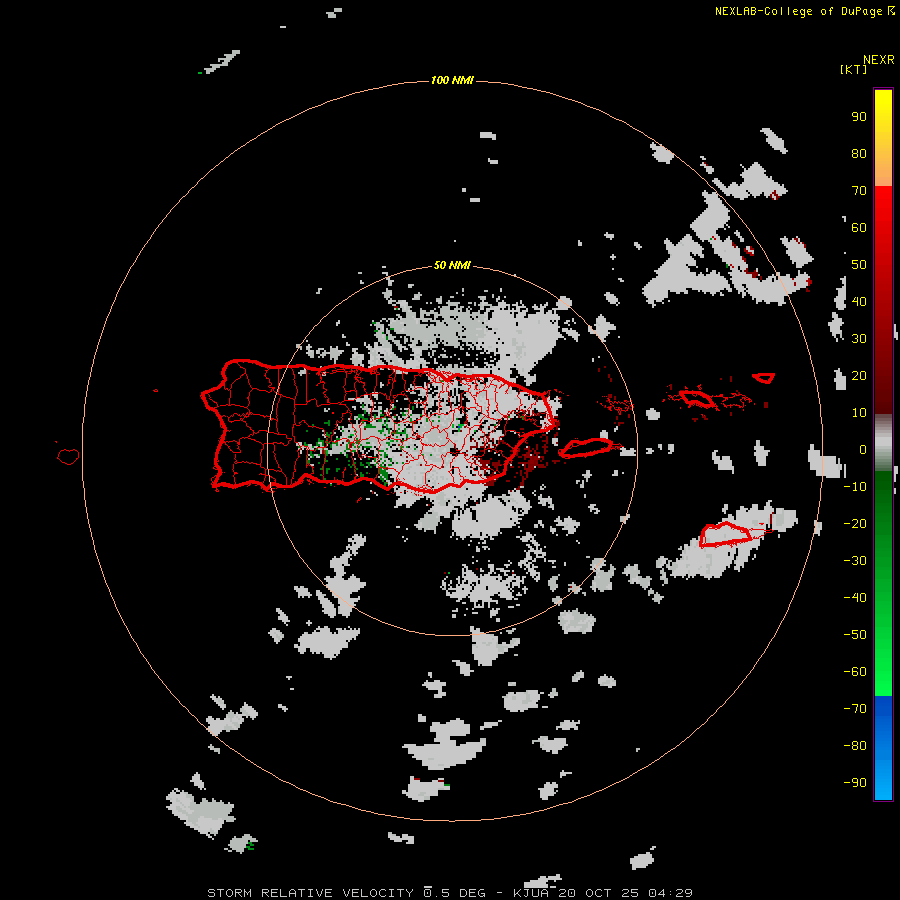Click the 50 NMI range ring label

452,265
